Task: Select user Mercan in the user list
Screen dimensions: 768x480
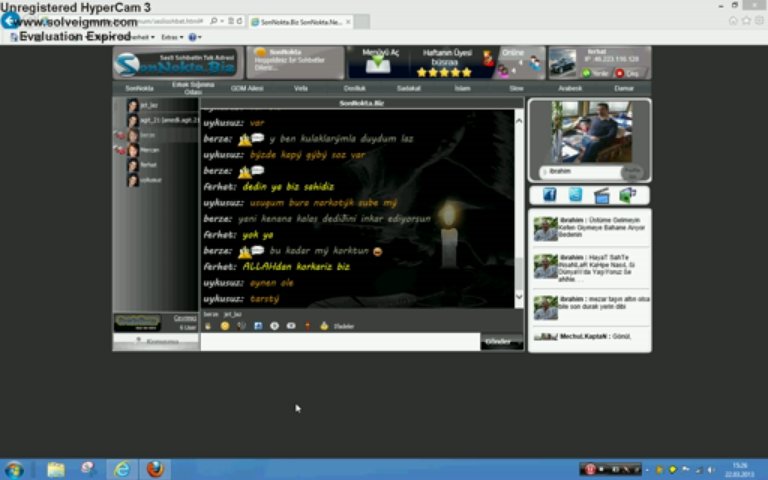Action: click(149, 150)
